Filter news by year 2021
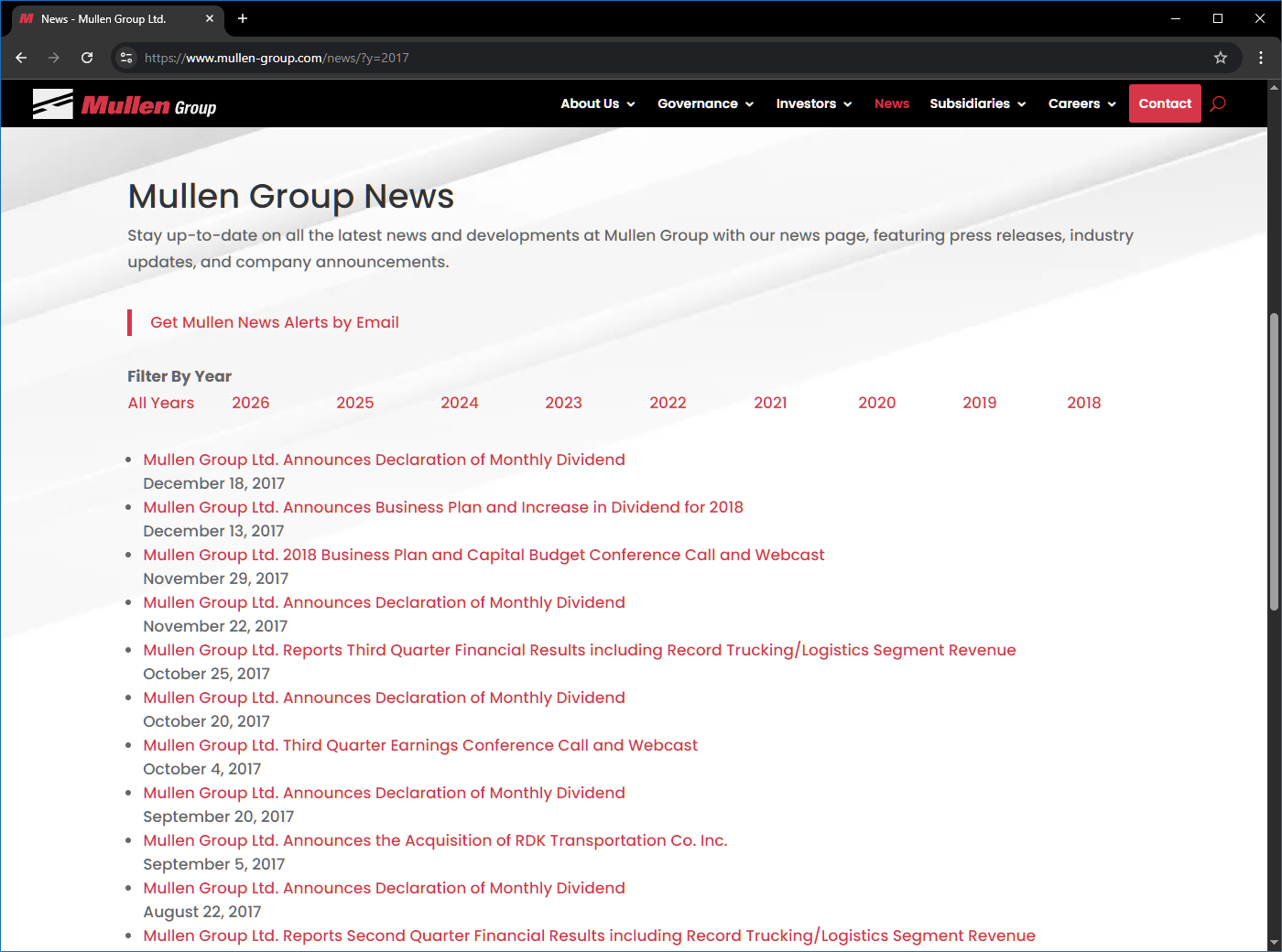The width and height of the screenshot is (1282, 952). coord(771,403)
